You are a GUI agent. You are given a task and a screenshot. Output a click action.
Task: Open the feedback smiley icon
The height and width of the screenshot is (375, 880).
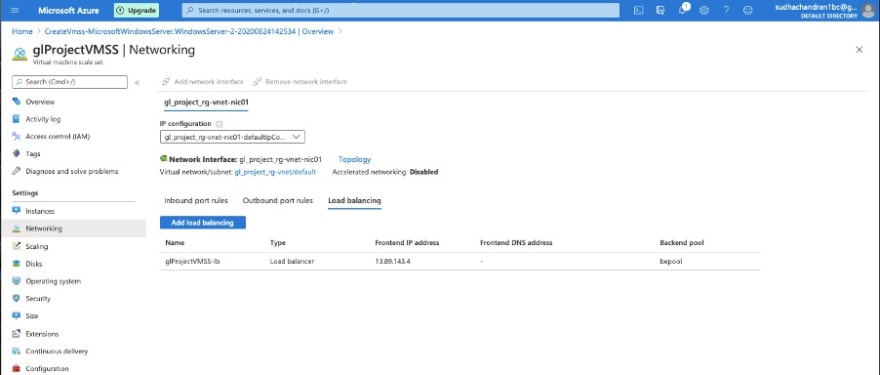coord(748,10)
